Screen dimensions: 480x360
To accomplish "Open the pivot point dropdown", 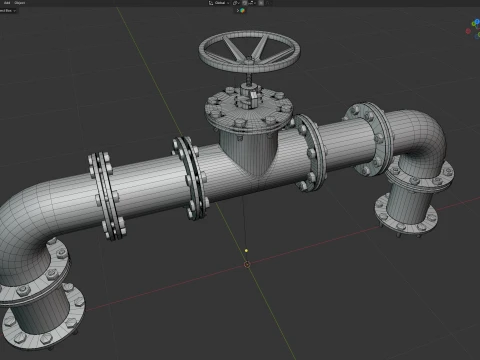I will [x=236, y=3].
